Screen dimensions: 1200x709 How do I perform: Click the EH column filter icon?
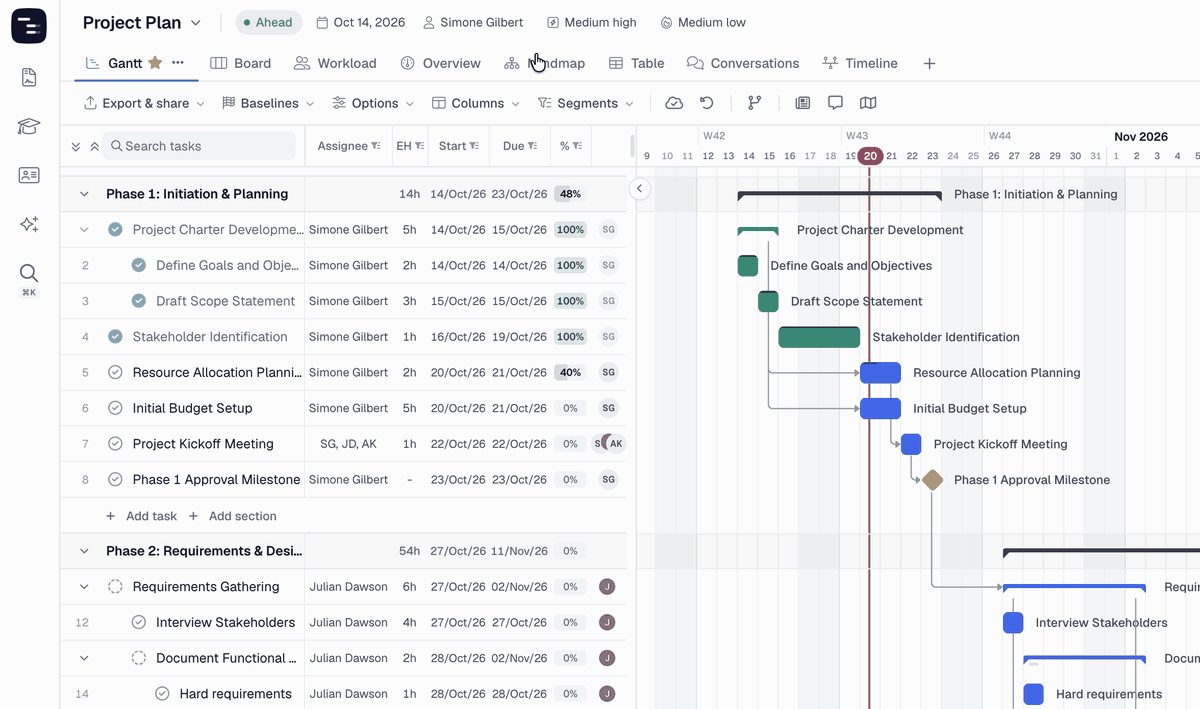pyautogui.click(x=420, y=146)
